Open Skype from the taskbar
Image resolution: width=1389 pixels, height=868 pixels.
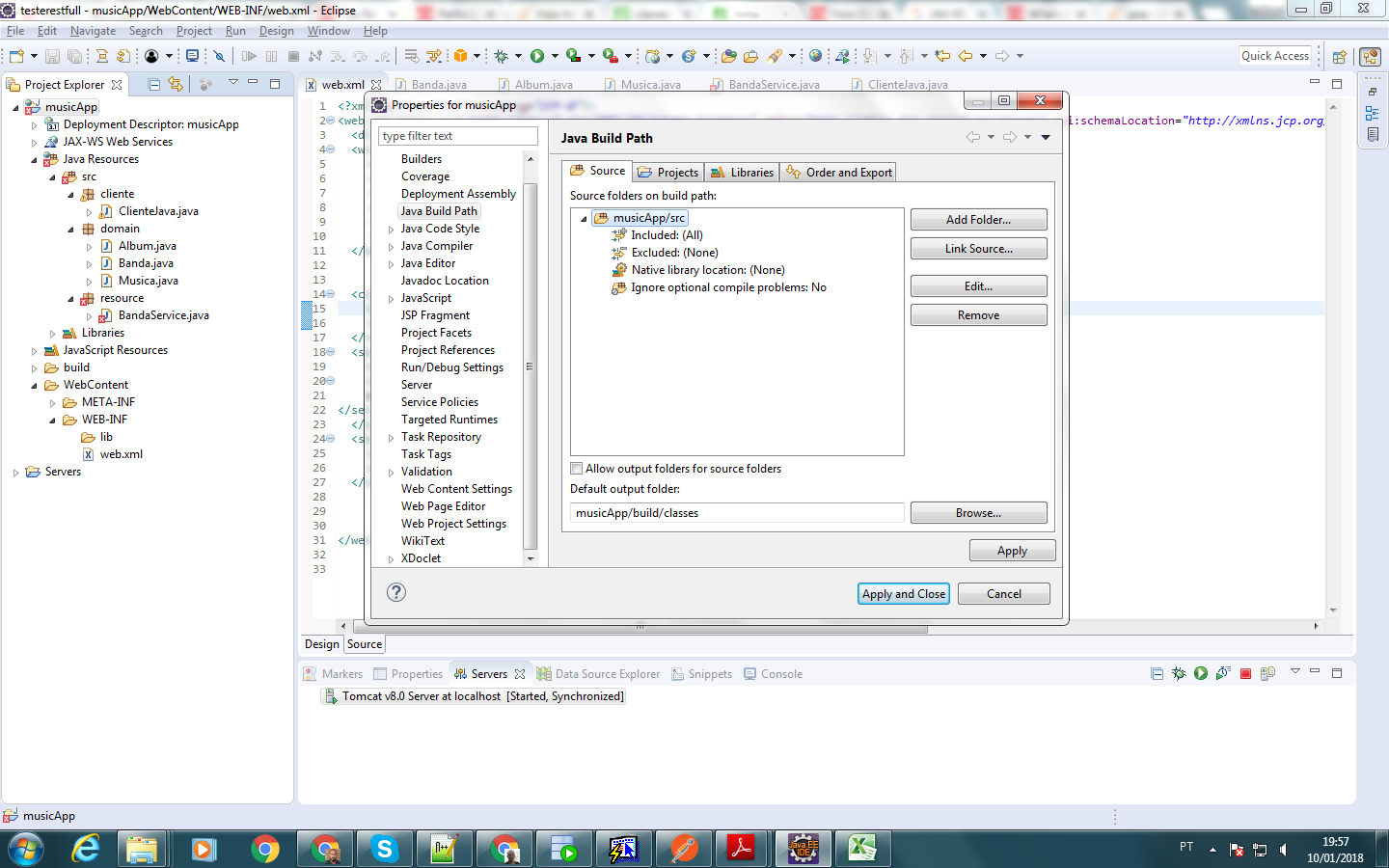tap(384, 849)
